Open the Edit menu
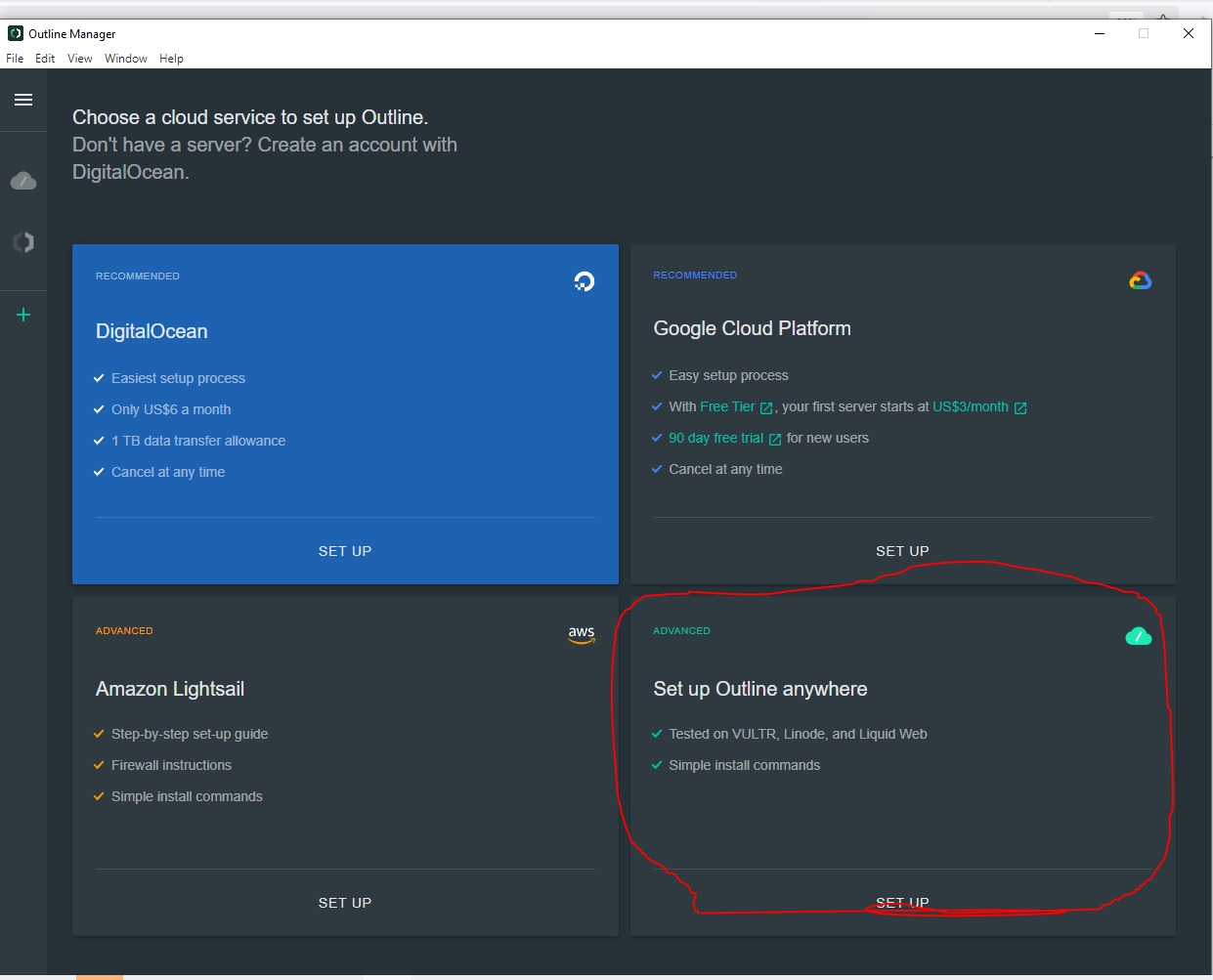The width and height of the screenshot is (1213, 980). (45, 59)
